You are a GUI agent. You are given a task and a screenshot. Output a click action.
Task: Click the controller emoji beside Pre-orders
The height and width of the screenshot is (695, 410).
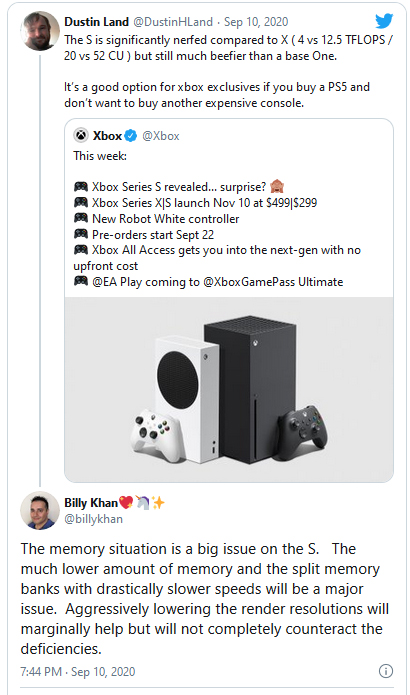[81, 234]
